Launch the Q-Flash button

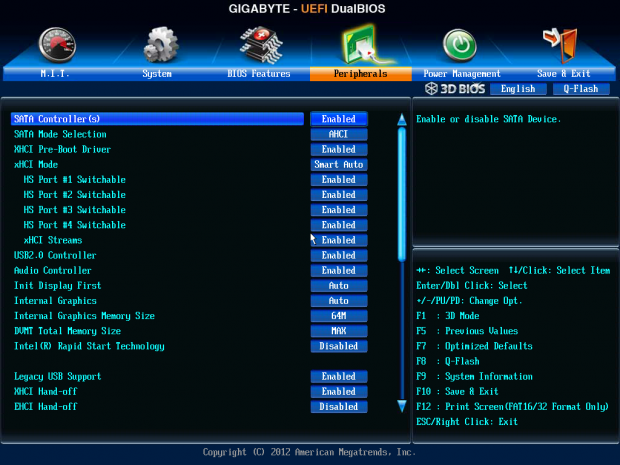pyautogui.click(x=581, y=89)
